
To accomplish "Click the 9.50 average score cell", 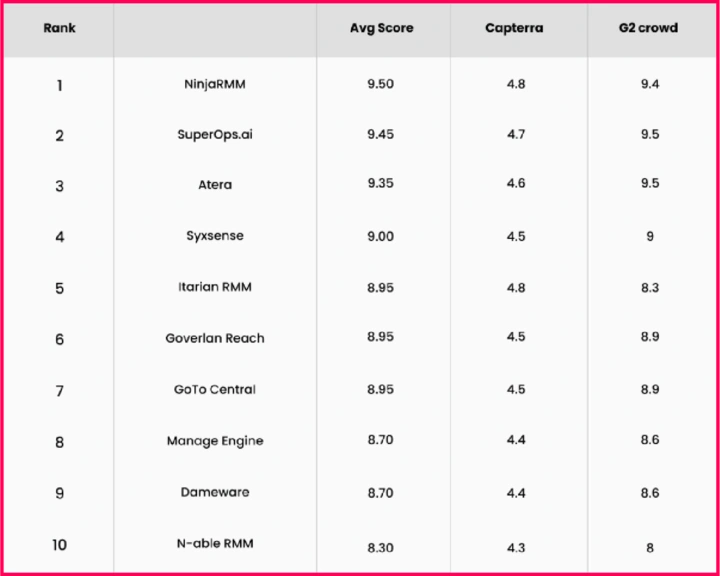I will tap(380, 84).
